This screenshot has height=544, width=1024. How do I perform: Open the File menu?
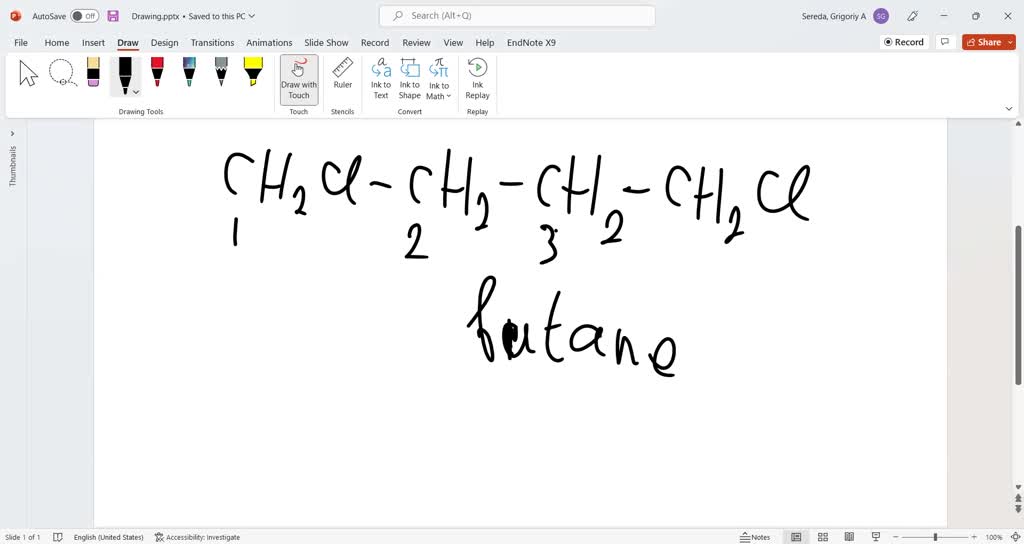click(x=21, y=42)
